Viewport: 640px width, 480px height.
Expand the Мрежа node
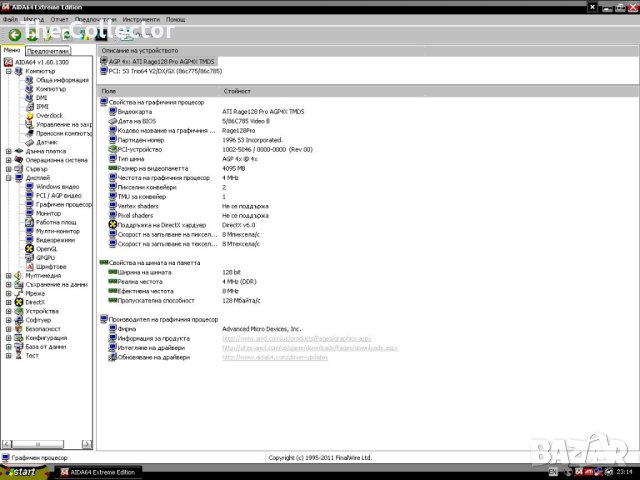9,293
